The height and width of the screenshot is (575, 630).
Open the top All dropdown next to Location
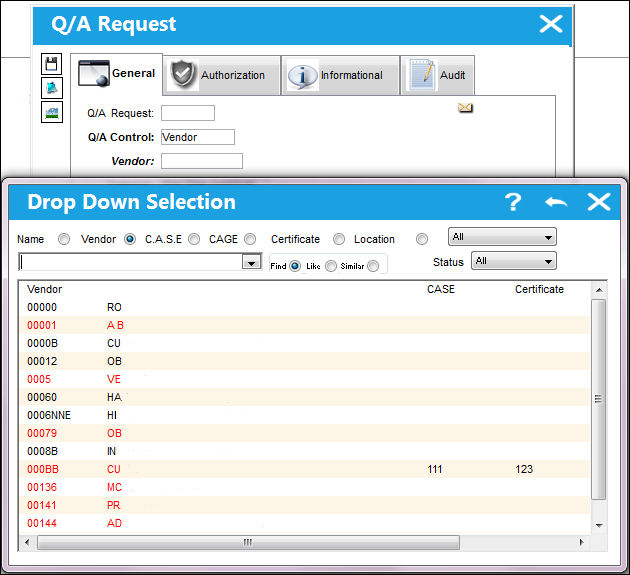[502, 237]
